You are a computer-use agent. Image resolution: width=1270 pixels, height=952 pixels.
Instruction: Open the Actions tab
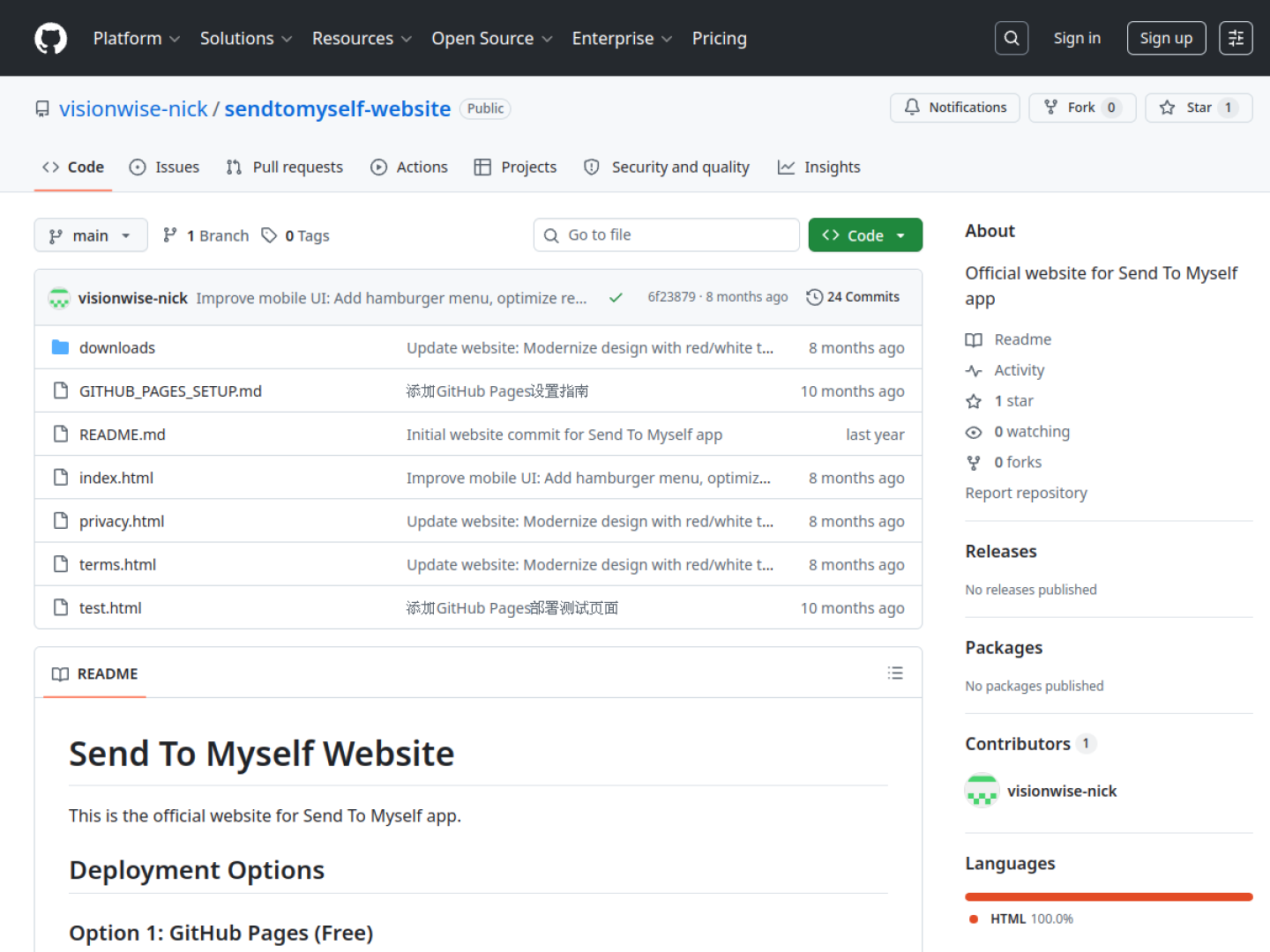[409, 167]
